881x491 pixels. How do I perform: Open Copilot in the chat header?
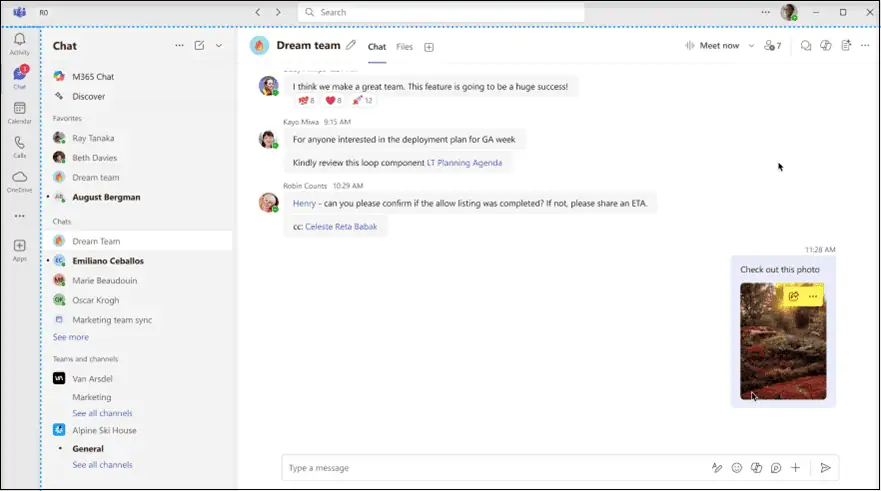click(x=826, y=46)
